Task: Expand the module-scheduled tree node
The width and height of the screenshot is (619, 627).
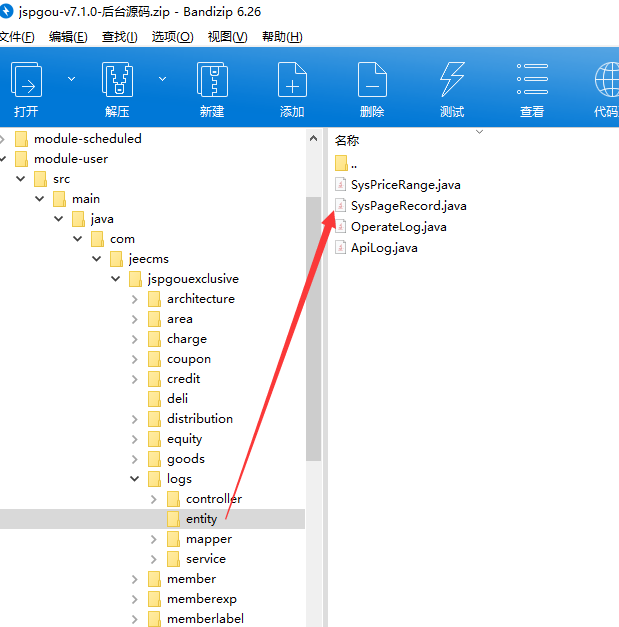Action: [x=2, y=139]
